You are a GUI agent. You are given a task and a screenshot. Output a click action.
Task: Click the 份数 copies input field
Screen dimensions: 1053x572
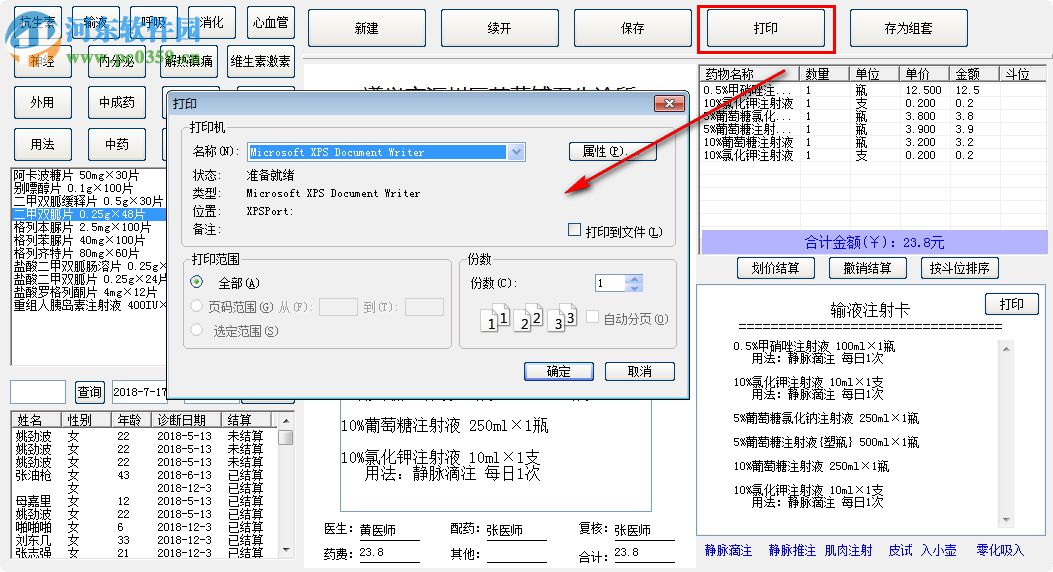pyautogui.click(x=610, y=283)
